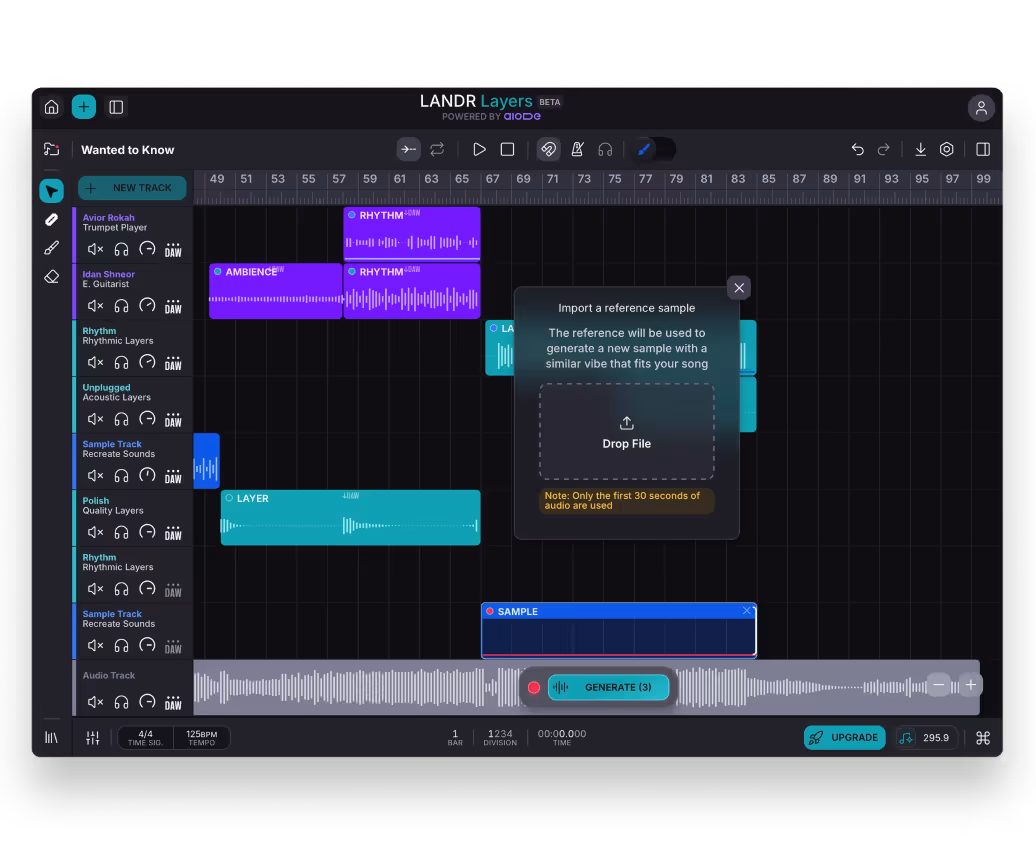1036x846 pixels.
Task: Select the RHYTHM clip on the E. Guitarist track
Action: [412, 291]
